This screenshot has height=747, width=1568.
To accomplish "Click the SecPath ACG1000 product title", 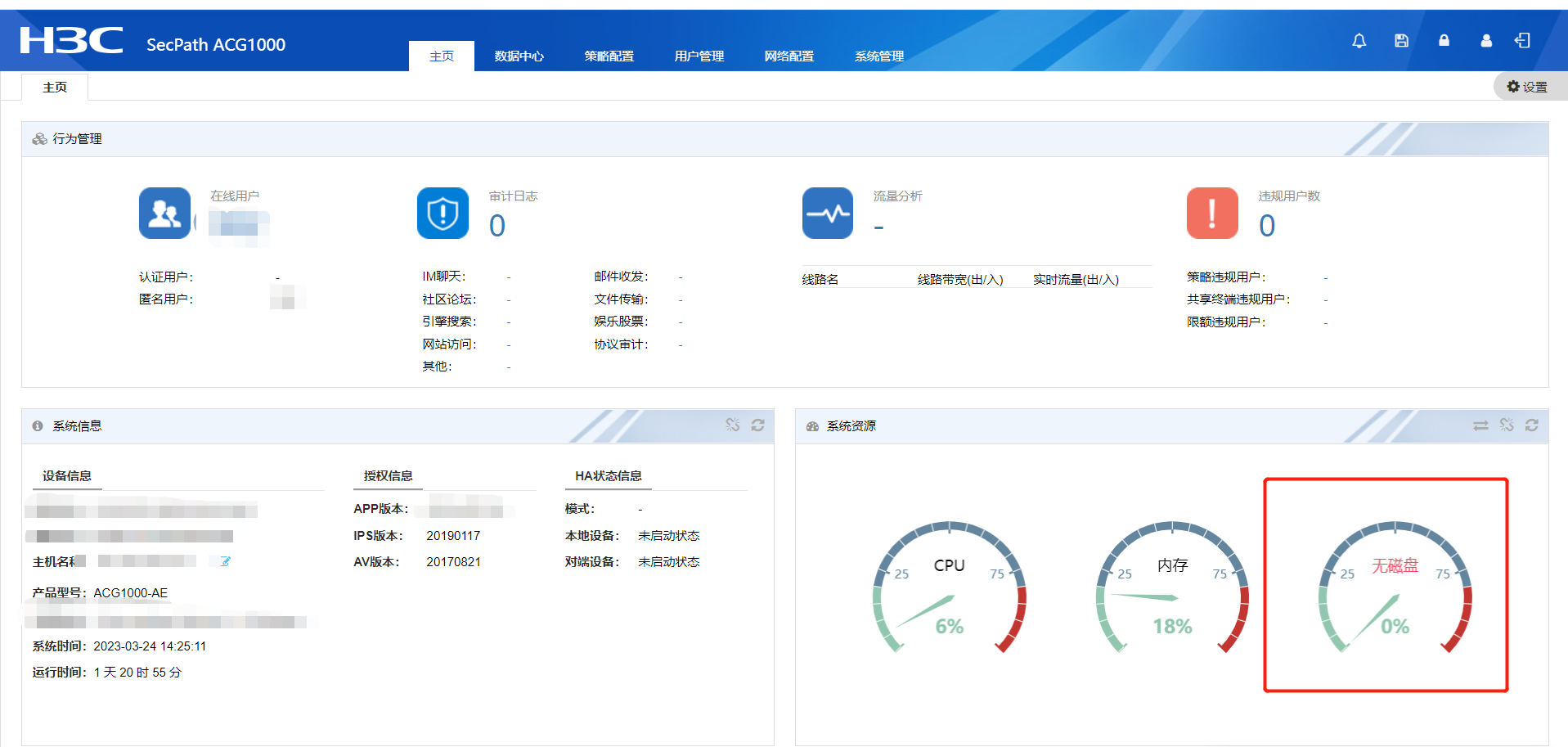I will [x=216, y=45].
